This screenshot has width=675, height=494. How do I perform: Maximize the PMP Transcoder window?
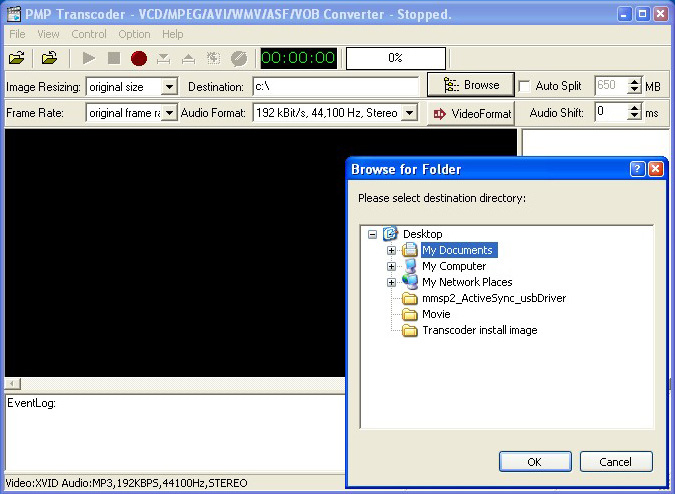coord(642,14)
